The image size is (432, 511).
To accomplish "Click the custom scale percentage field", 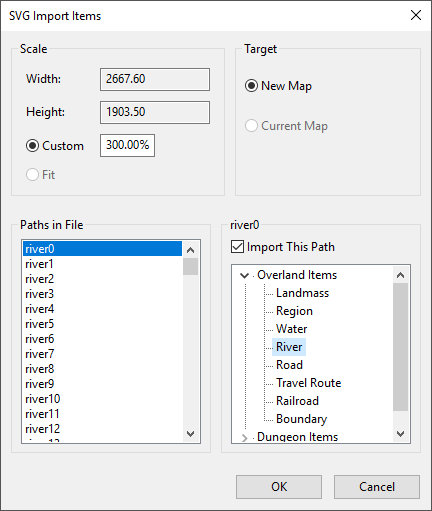I will click(127, 145).
